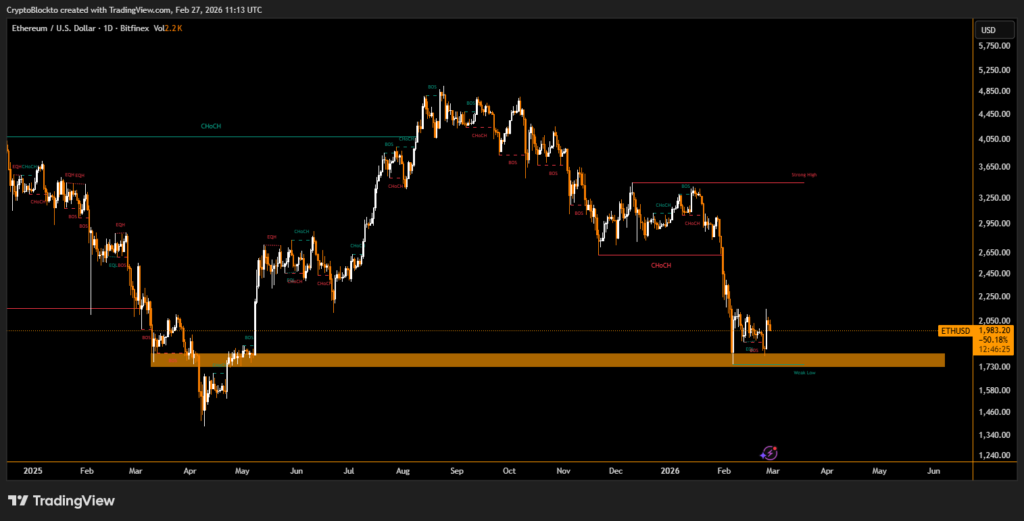Screen dimensions: 1024x521
Task: Click the Aug label on time axis
Action: click(403, 470)
